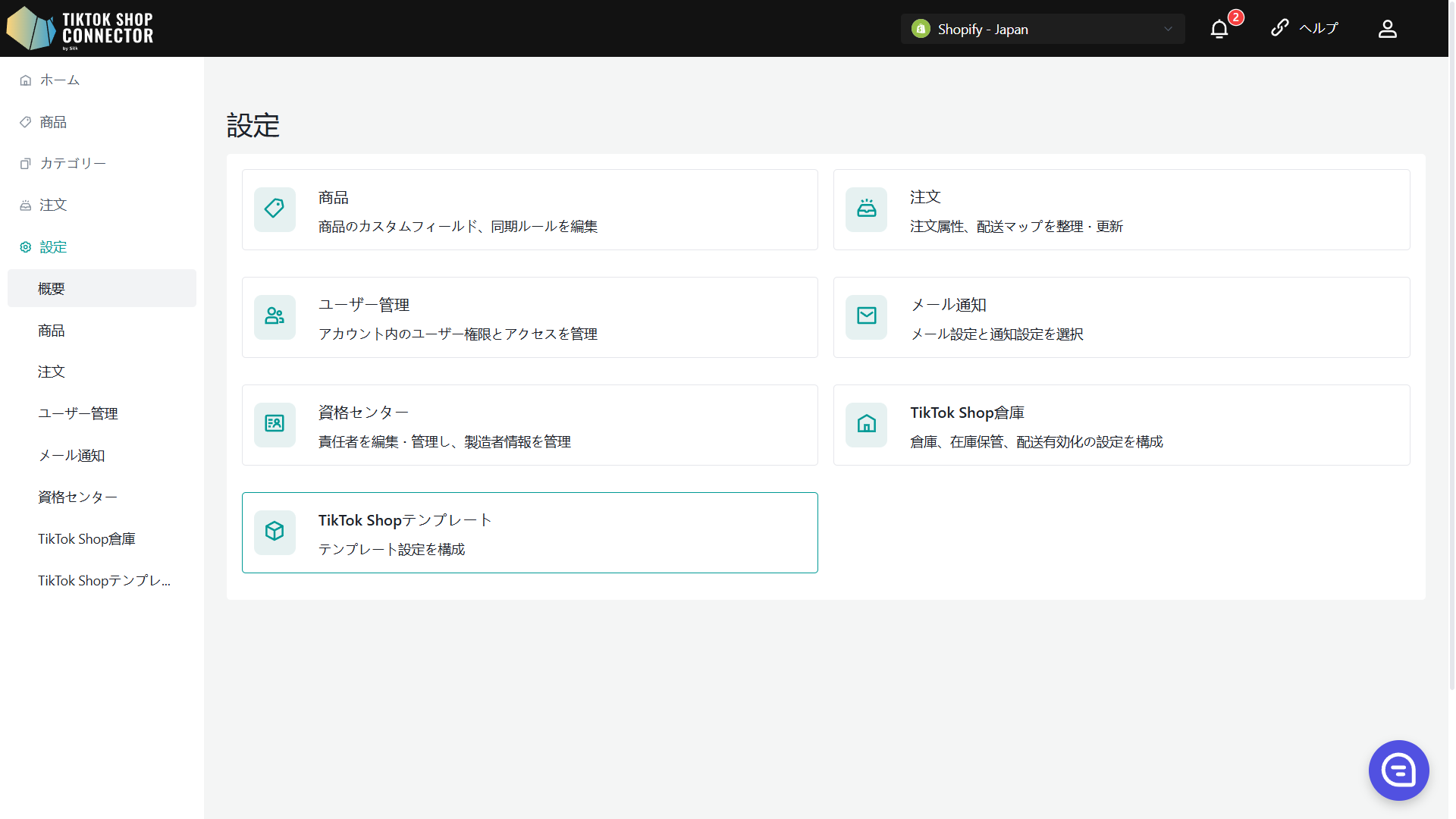Click the tag icon in the 商品 card

tap(275, 209)
